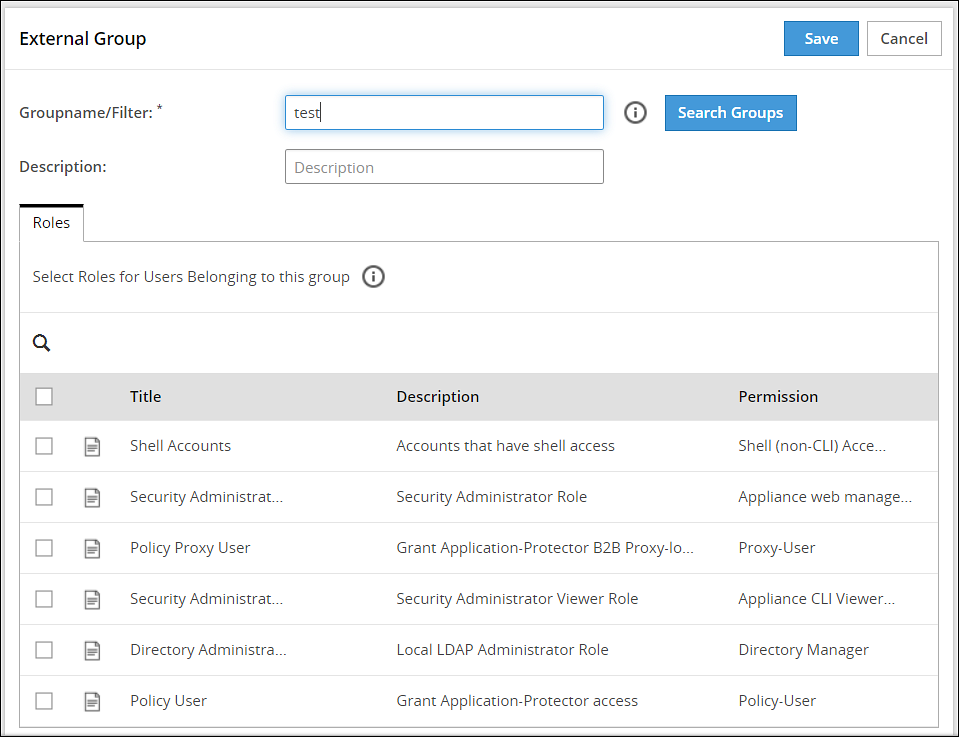The image size is (959, 737).
Task: Open the Policy Proxy User role
Action: click(x=190, y=548)
